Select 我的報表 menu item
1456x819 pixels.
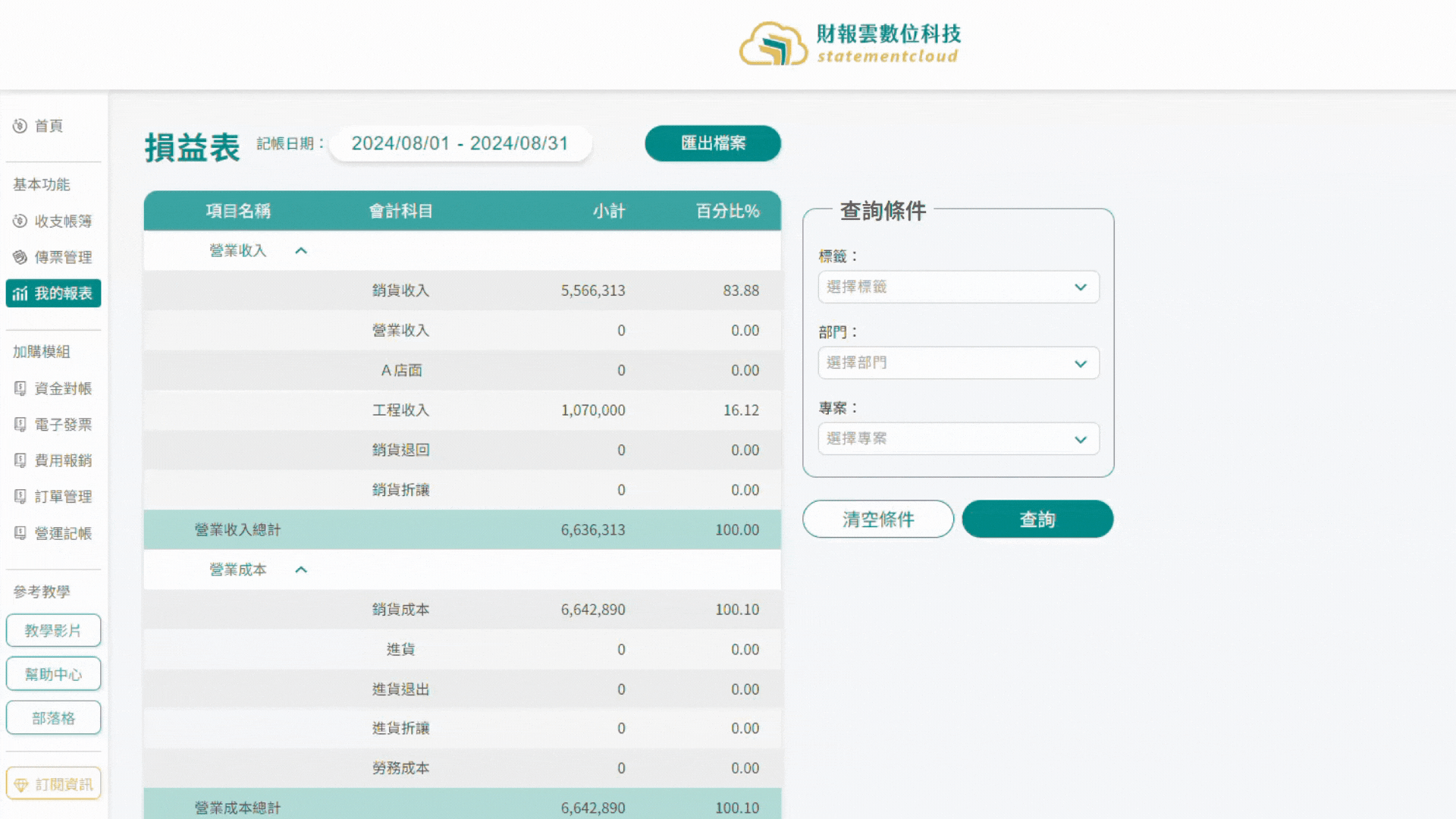[x=53, y=293]
